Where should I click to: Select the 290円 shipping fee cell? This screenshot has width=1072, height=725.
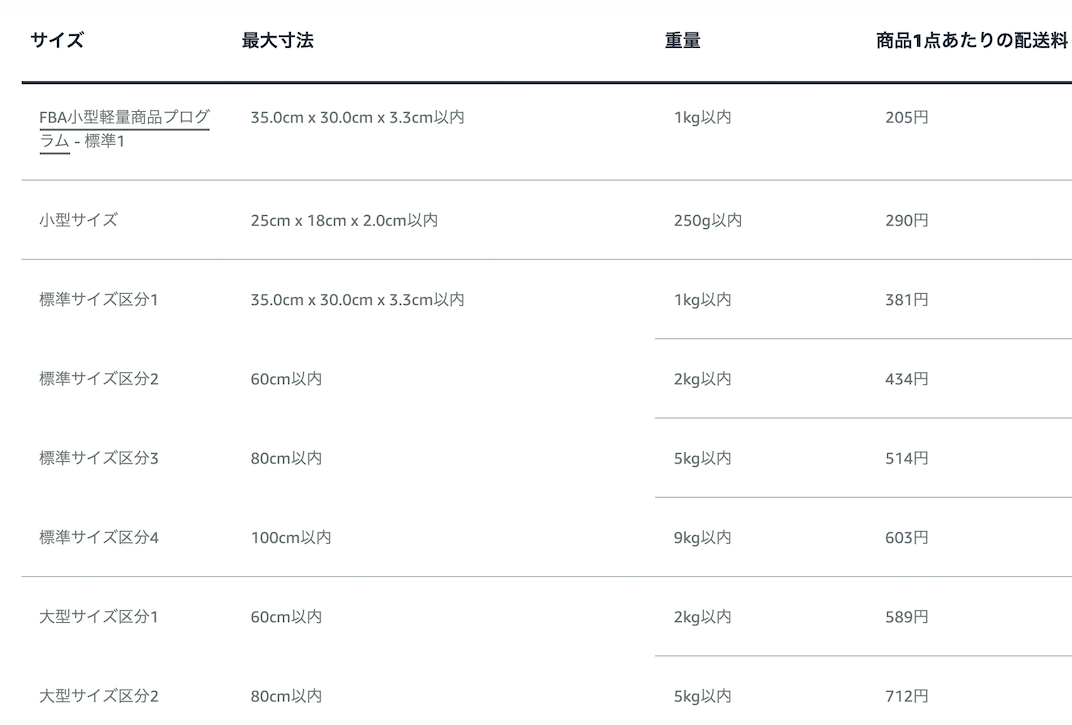coord(906,220)
